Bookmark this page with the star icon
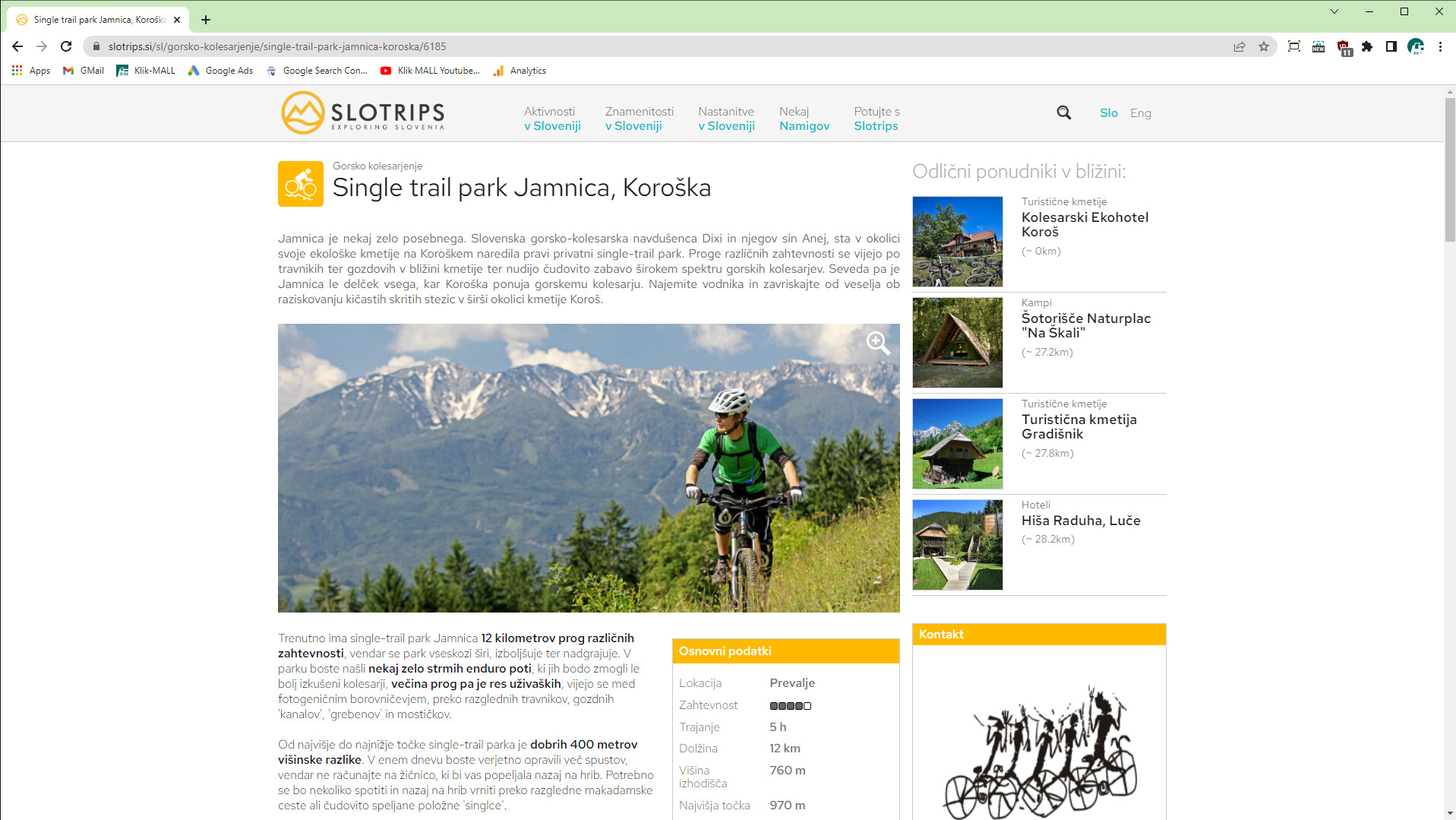This screenshot has width=1456, height=820. coord(1264,46)
